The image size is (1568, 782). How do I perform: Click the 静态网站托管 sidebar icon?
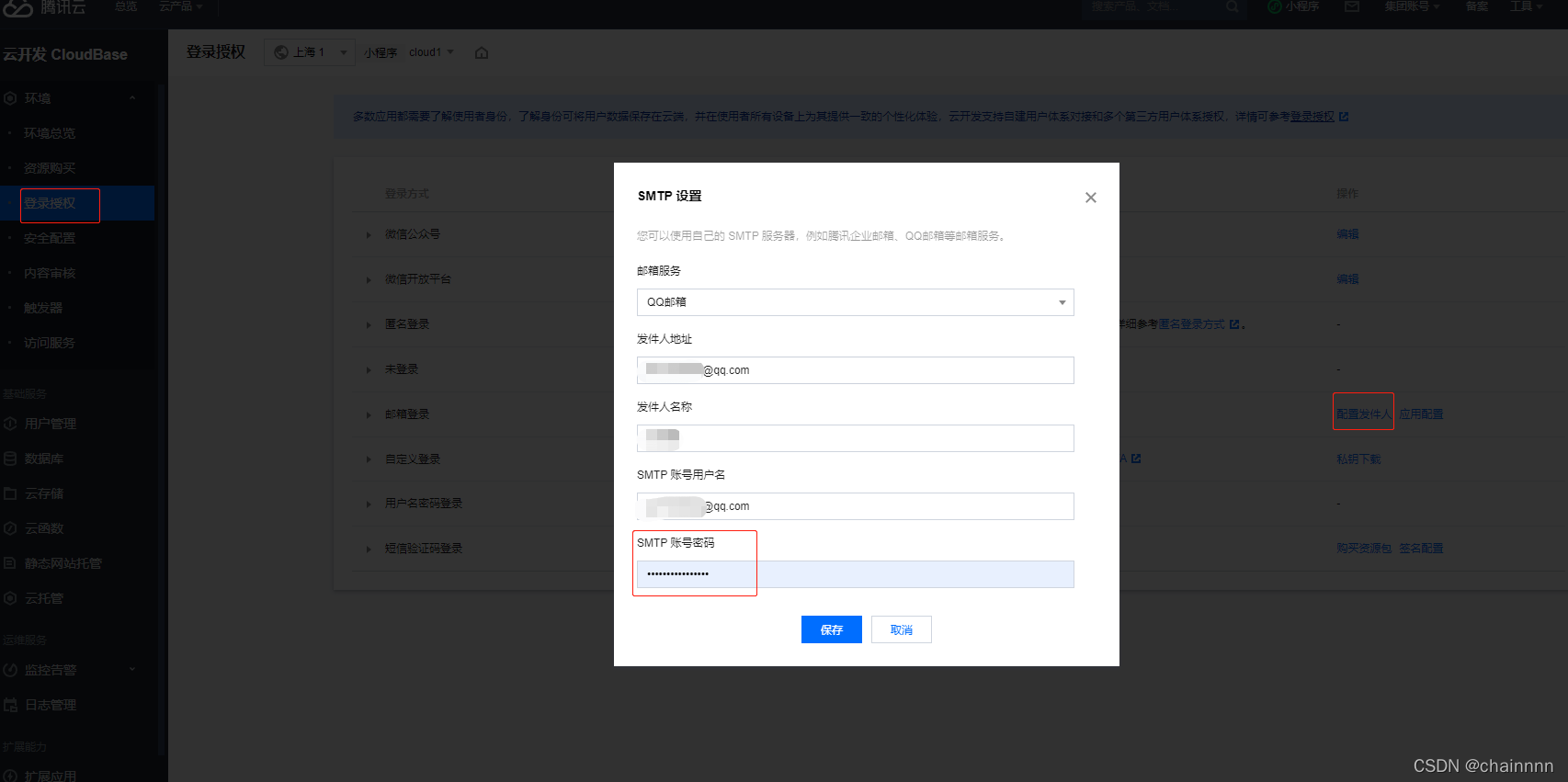point(11,563)
